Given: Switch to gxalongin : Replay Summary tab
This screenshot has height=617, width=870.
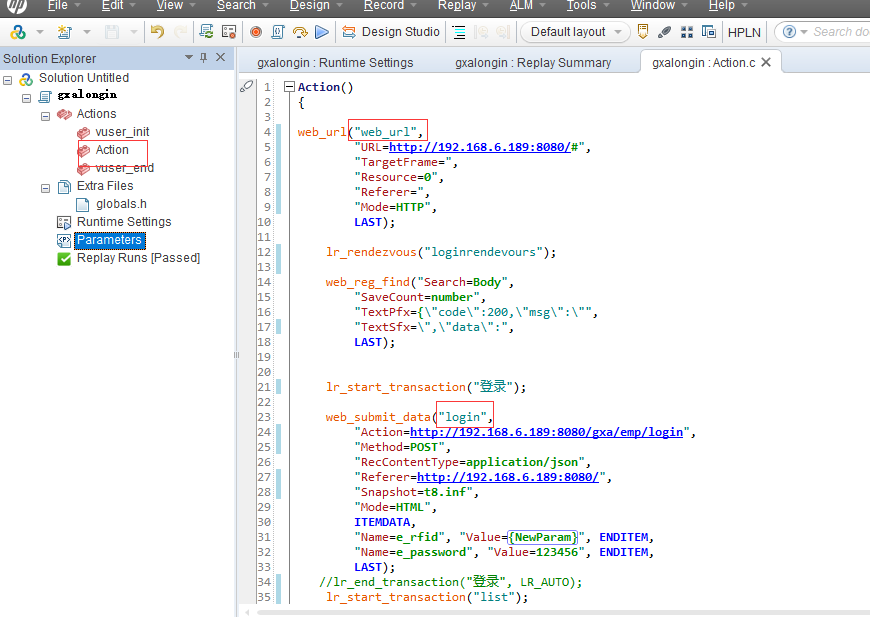Looking at the screenshot, I should tap(533, 63).
